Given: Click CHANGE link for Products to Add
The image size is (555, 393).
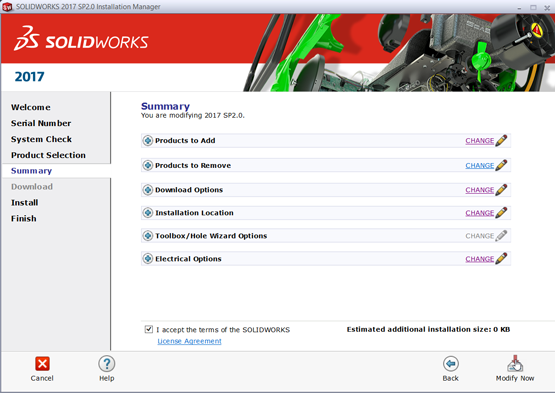Looking at the screenshot, I should (x=480, y=141).
